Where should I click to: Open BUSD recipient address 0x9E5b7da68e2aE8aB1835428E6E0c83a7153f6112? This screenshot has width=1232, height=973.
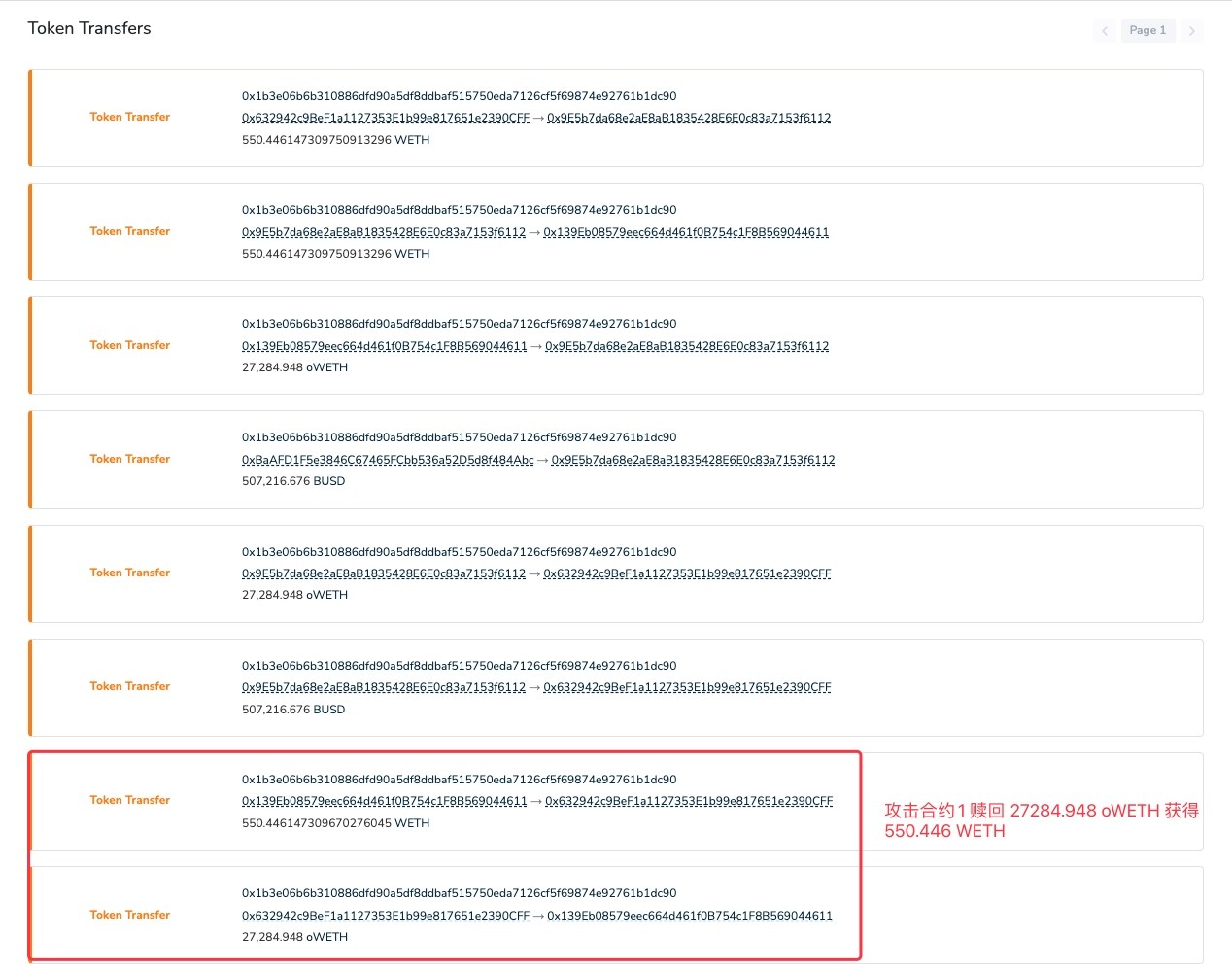point(693,460)
